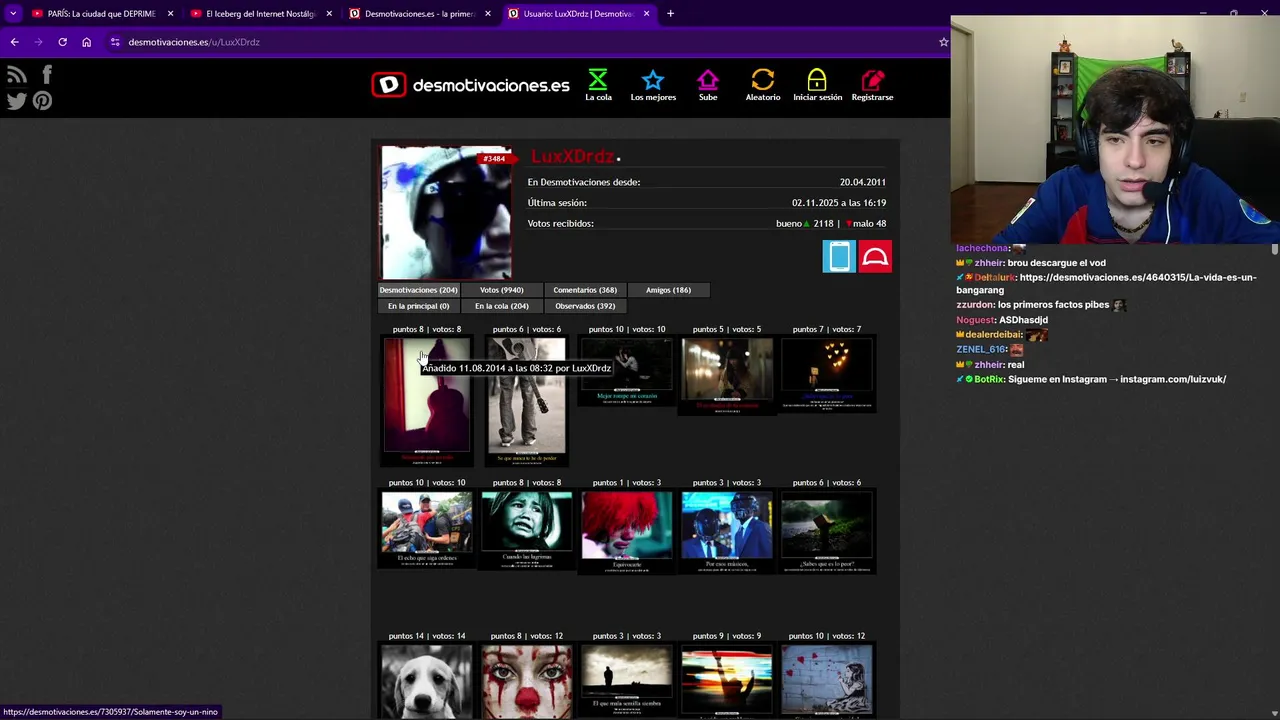This screenshot has height=720, width=1280.
Task: Select the Desmotivaciones (204) profile tab
Action: (x=418, y=290)
